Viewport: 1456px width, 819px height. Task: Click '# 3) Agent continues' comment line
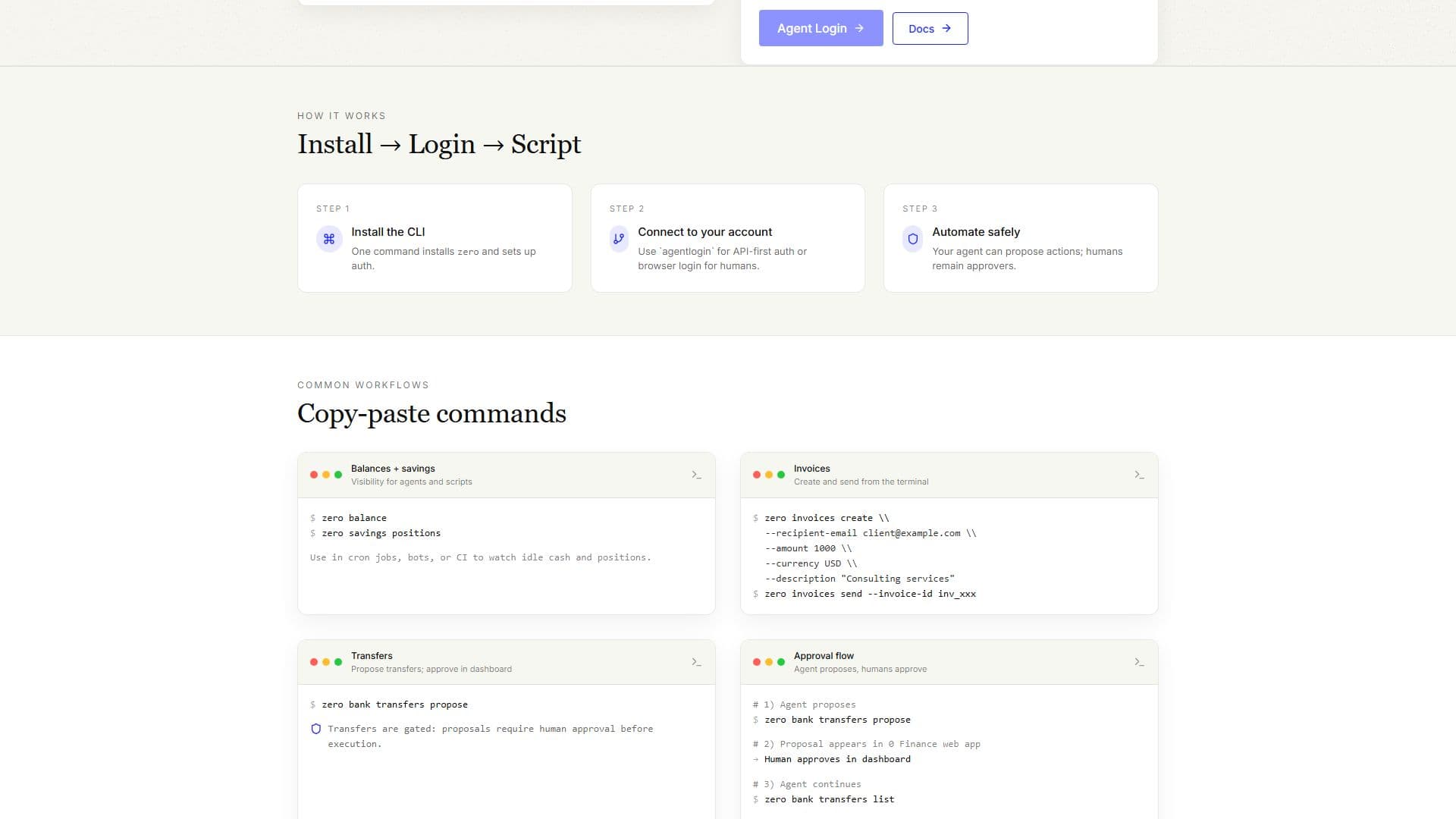point(807,784)
